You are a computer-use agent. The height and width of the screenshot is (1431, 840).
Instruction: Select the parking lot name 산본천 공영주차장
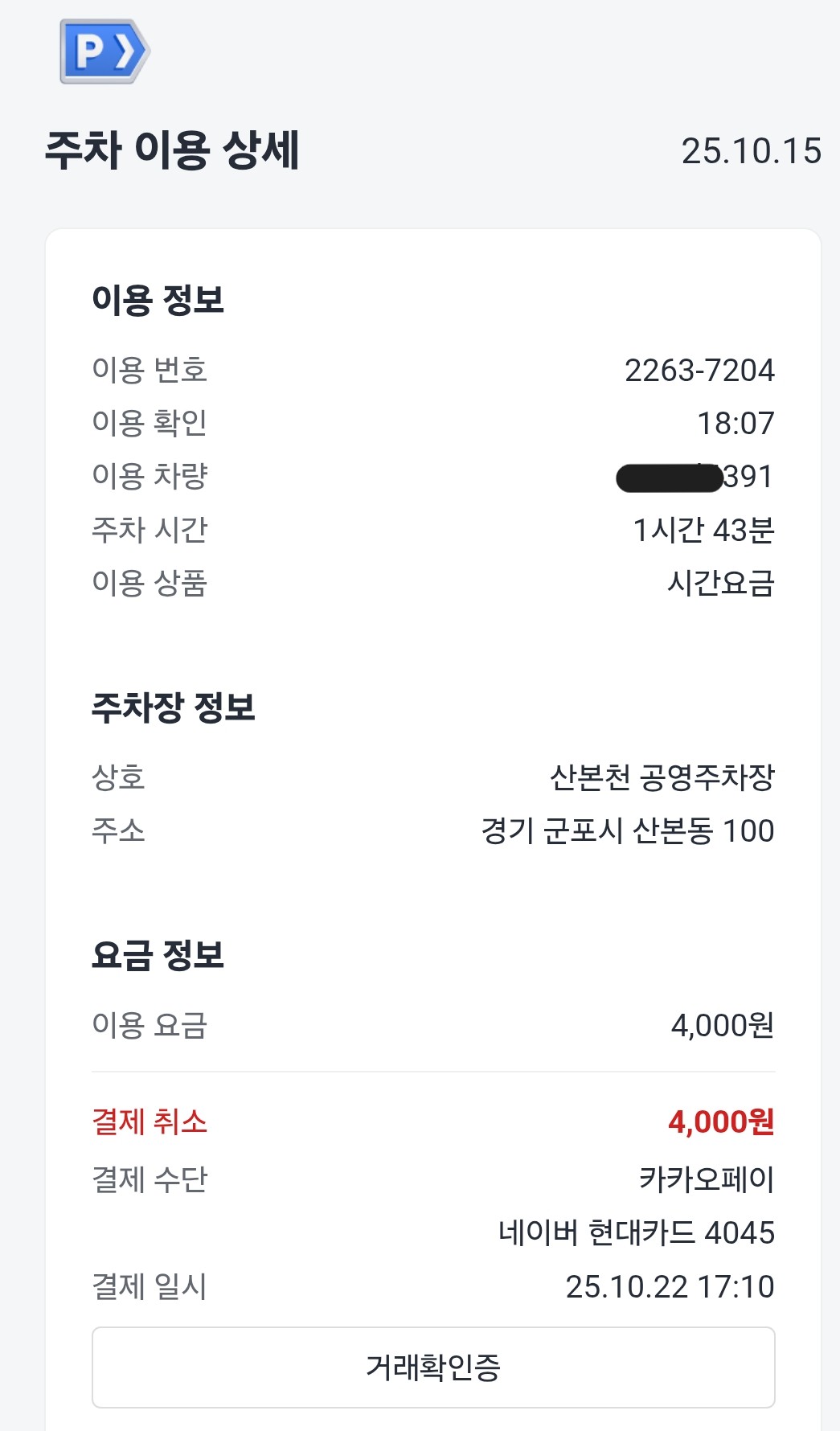pos(662,777)
